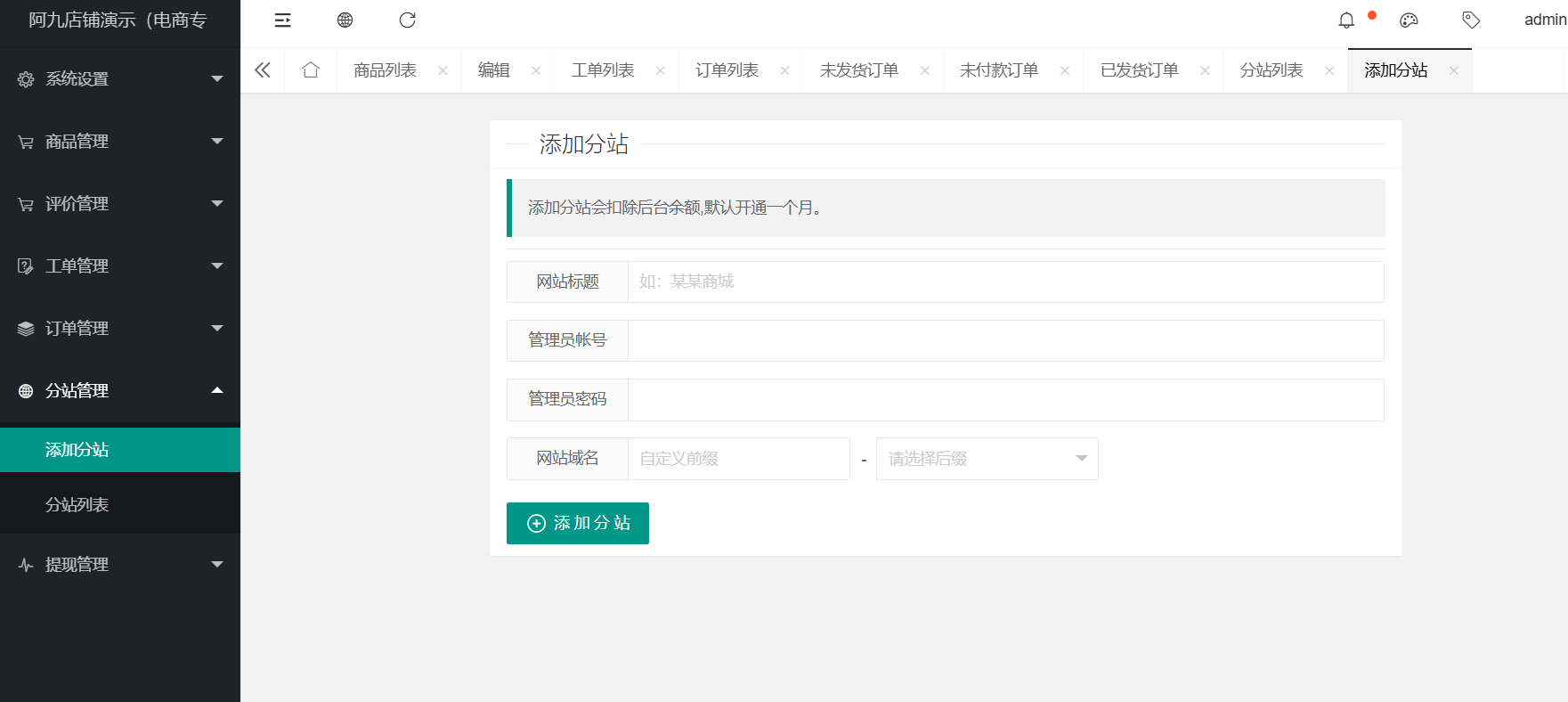Collapse the sidebar with the menu toggle icon

pos(282,20)
